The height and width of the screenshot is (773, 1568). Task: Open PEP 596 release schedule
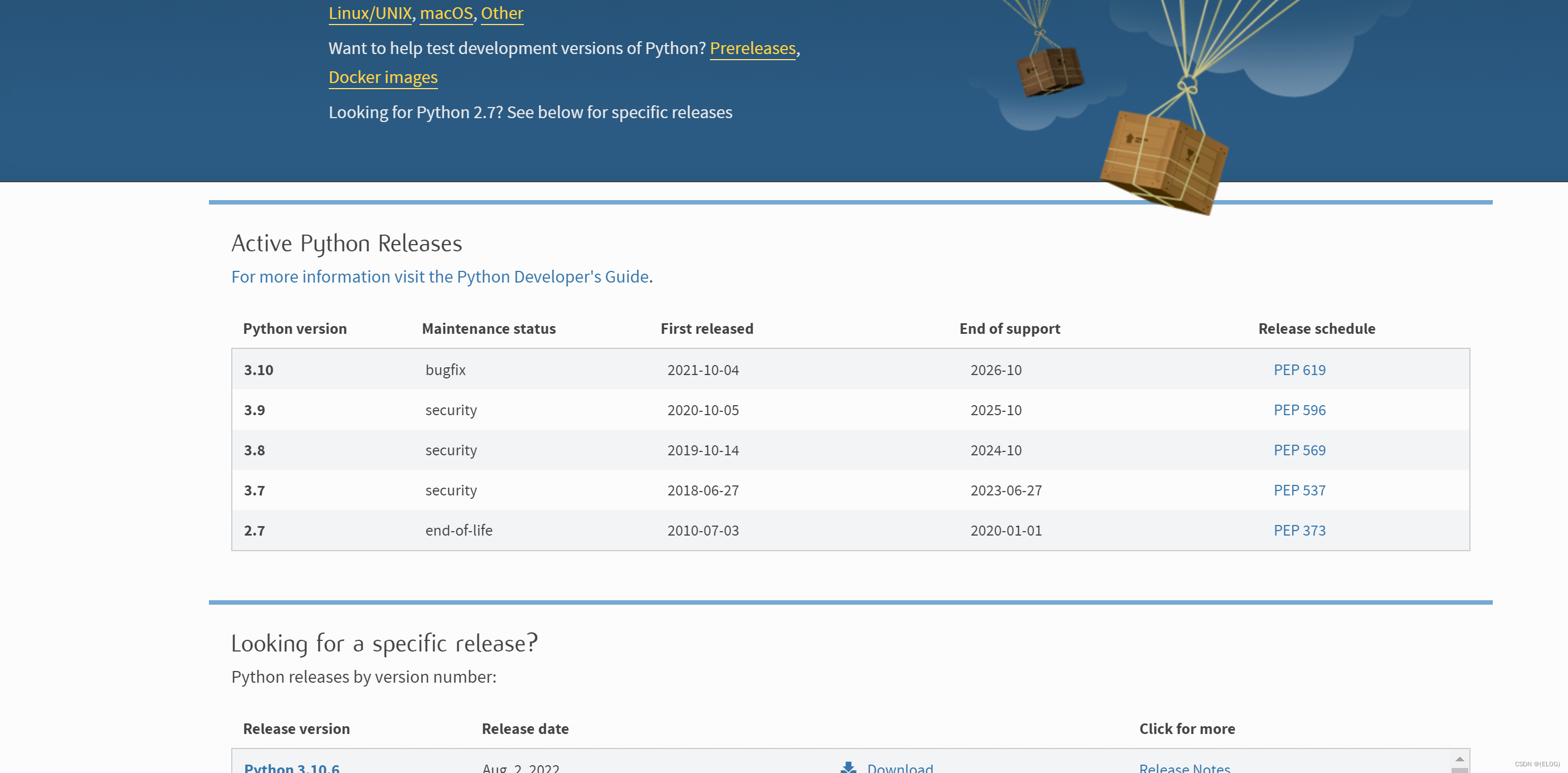click(1299, 410)
